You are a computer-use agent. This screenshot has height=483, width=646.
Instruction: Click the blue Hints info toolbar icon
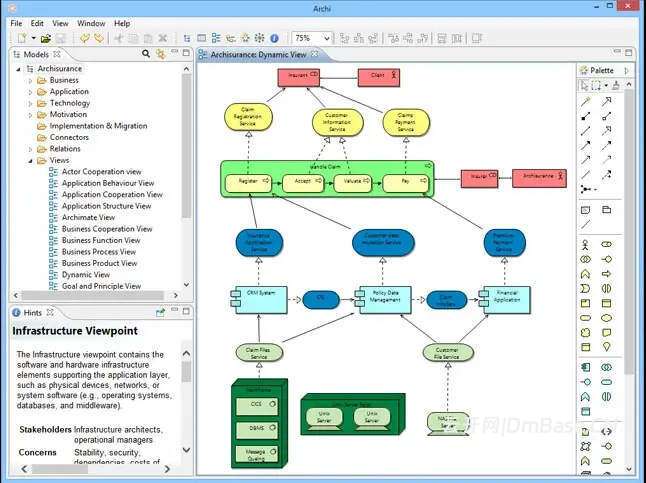pyautogui.click(x=274, y=38)
